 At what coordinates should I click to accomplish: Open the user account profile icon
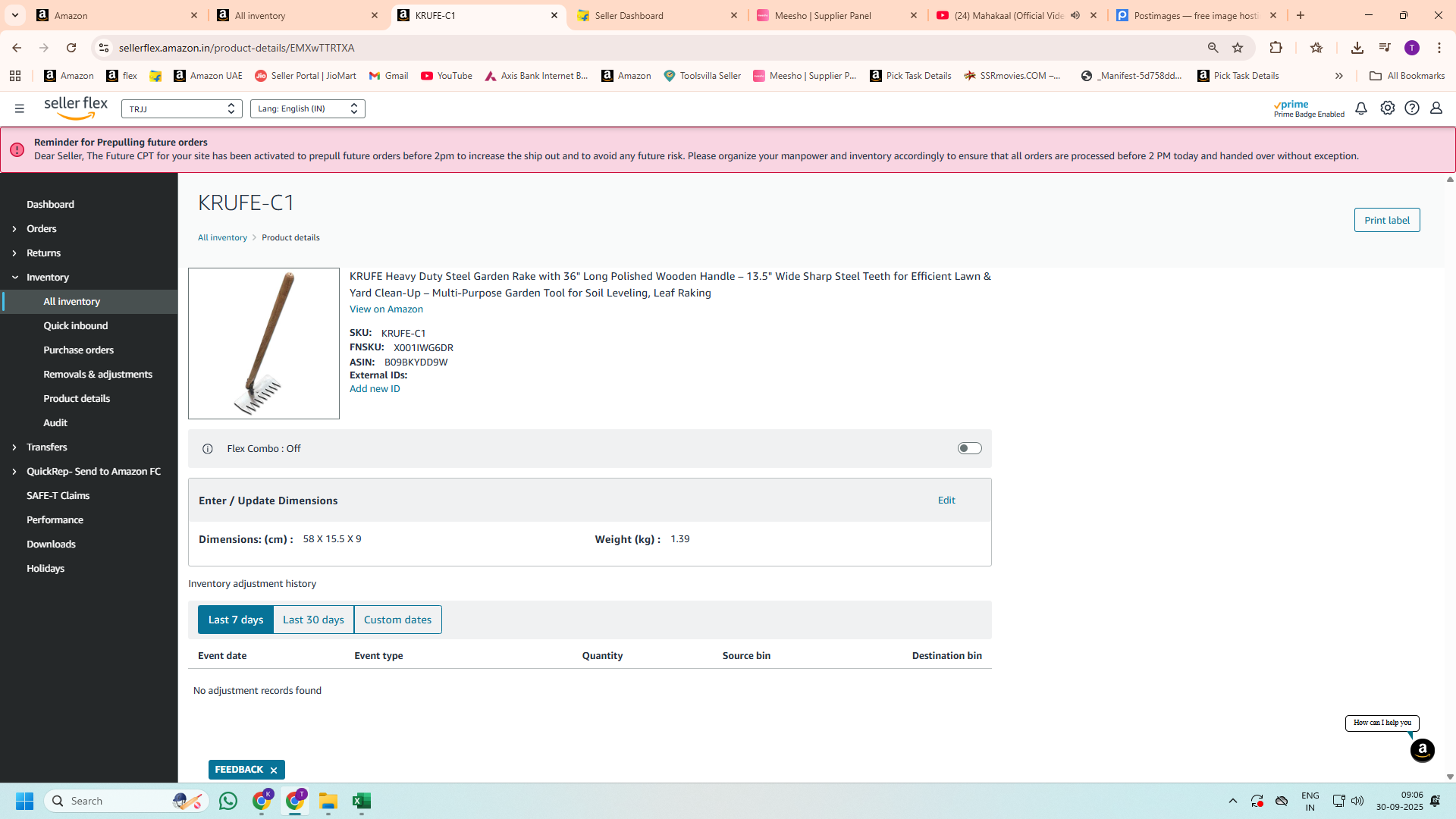click(x=1436, y=108)
